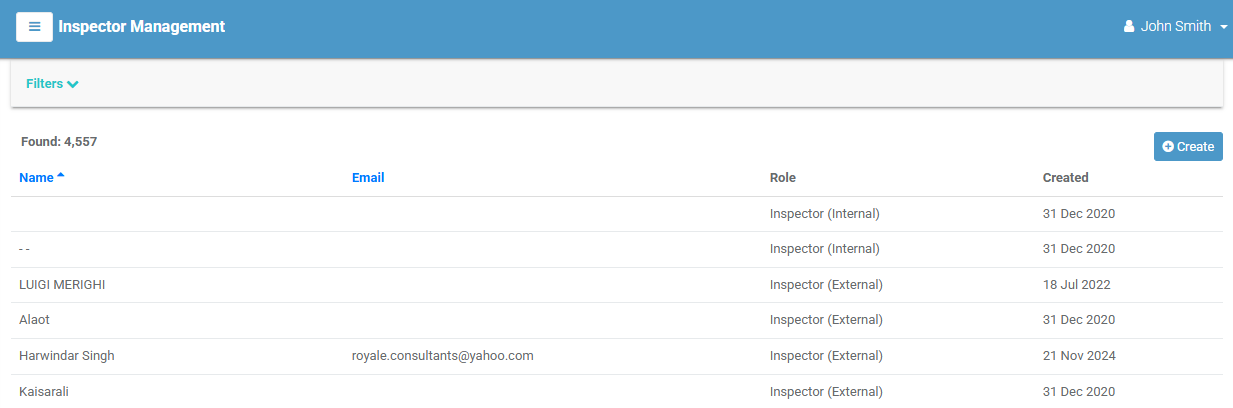
Task: Click the Created column header
Action: 1065,178
